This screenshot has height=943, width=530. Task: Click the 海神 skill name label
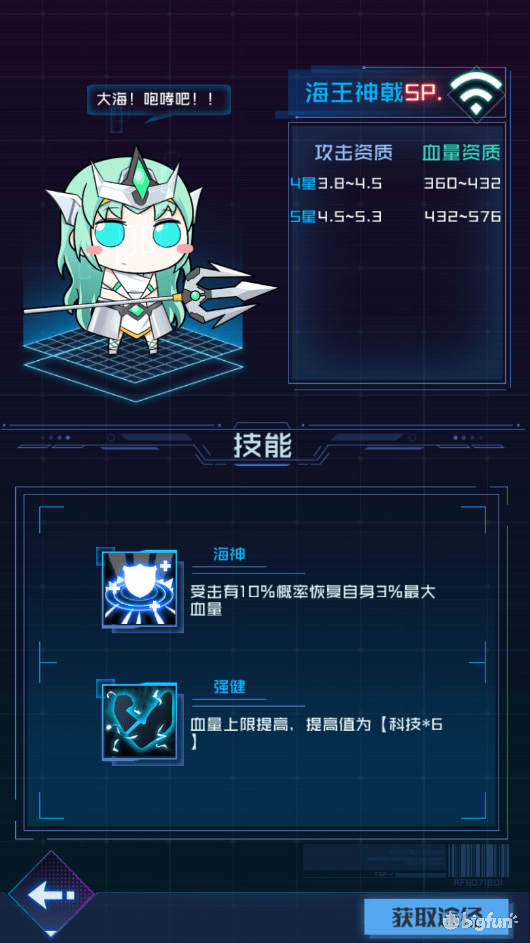229,554
